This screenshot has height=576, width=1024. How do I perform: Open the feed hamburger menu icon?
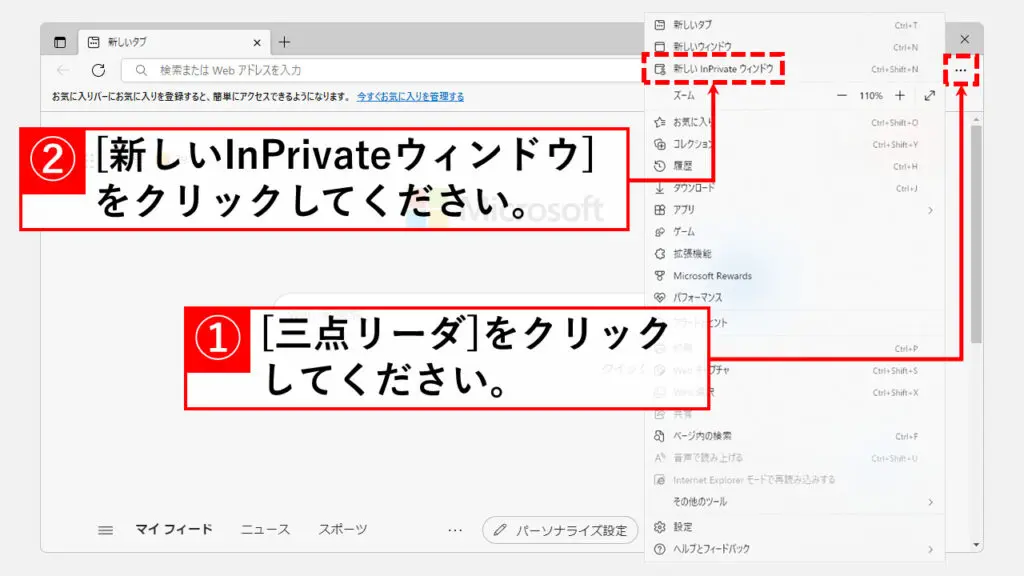(x=105, y=530)
